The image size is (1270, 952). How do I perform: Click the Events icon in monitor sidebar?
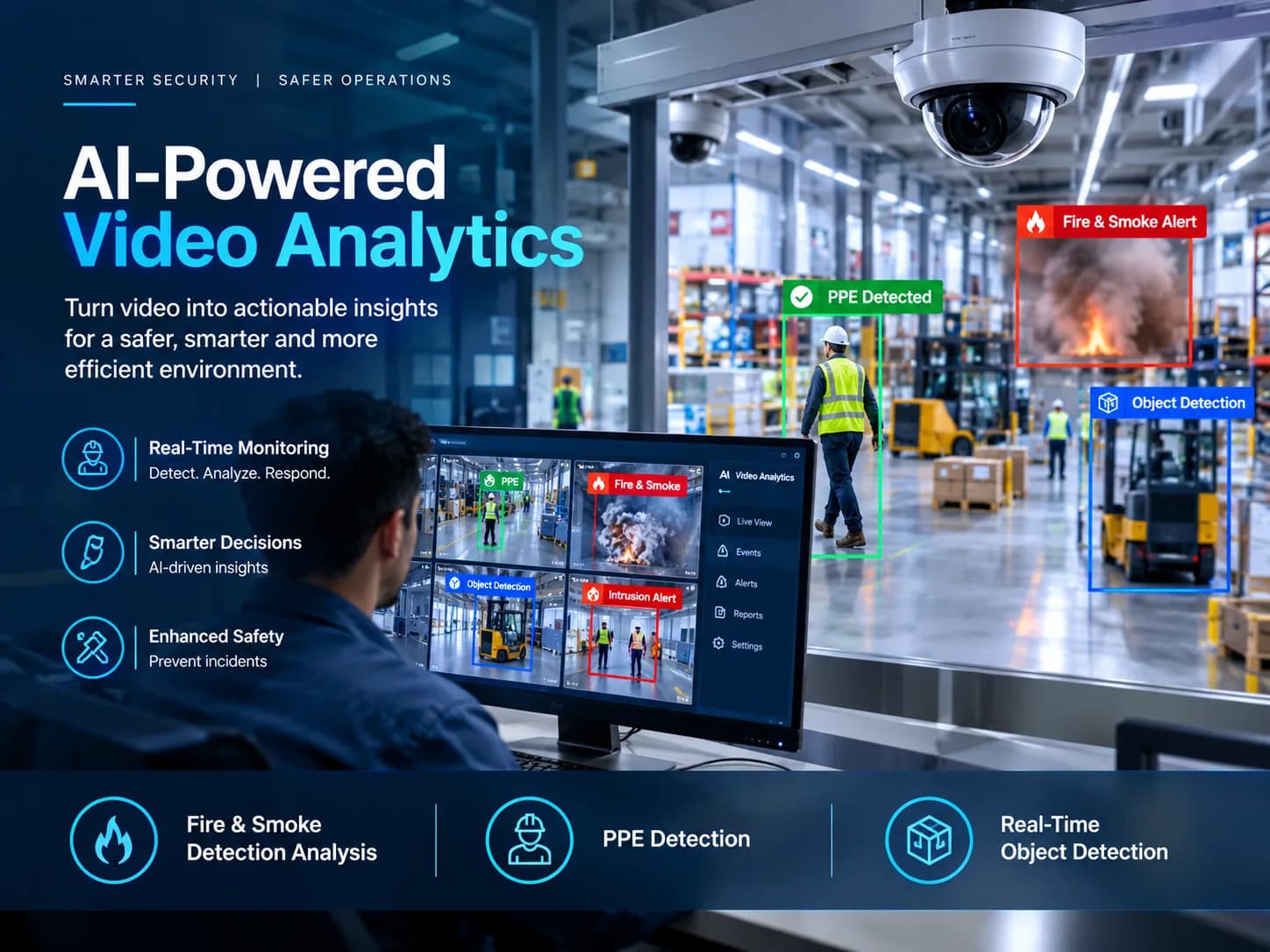click(x=723, y=551)
